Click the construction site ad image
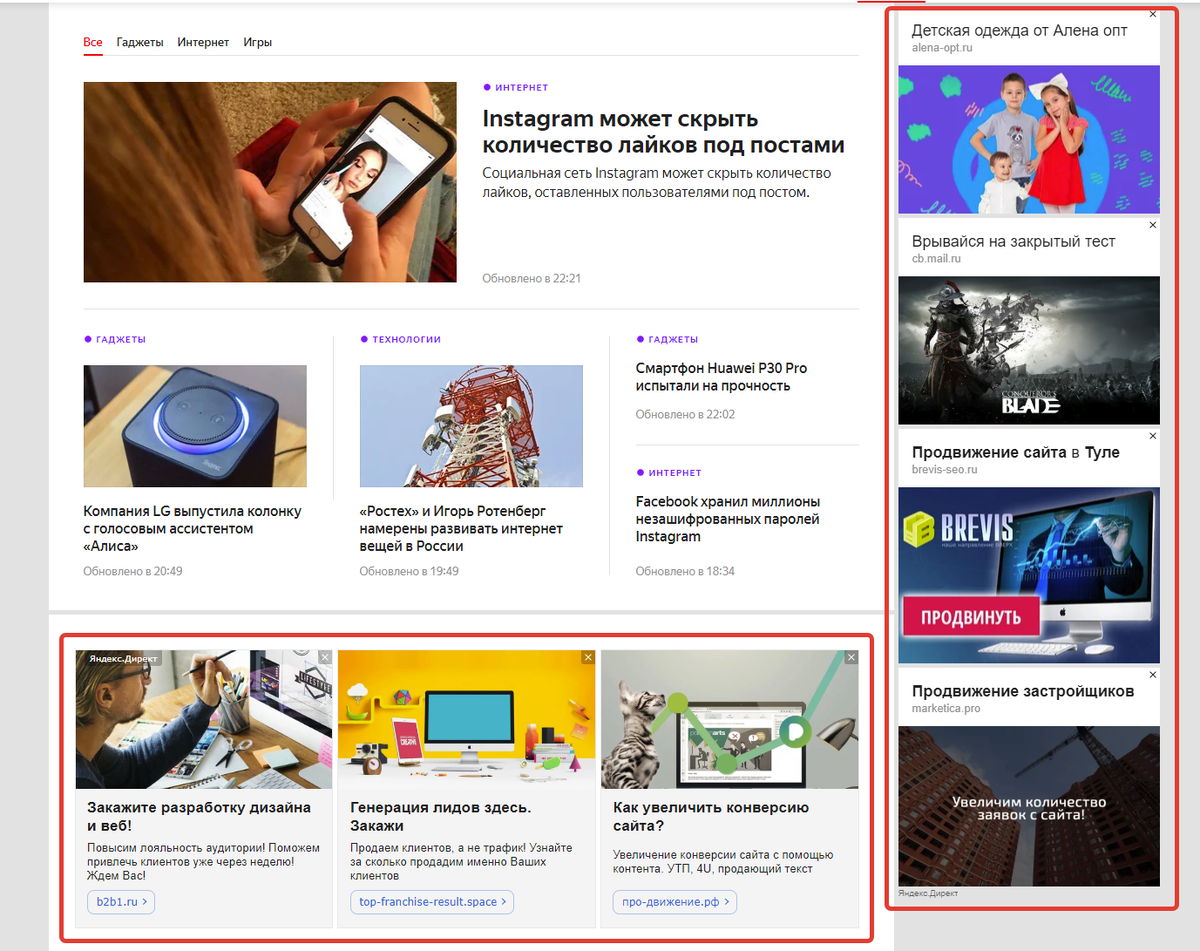The width and height of the screenshot is (1200, 951). coord(1029,806)
